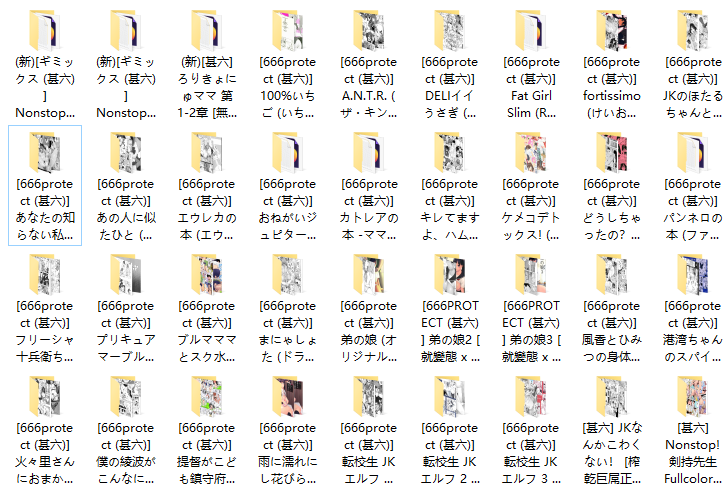The height and width of the screenshot is (487, 727).
Task: Click the ブルマママとスク水 folder icon
Action: click(207, 275)
